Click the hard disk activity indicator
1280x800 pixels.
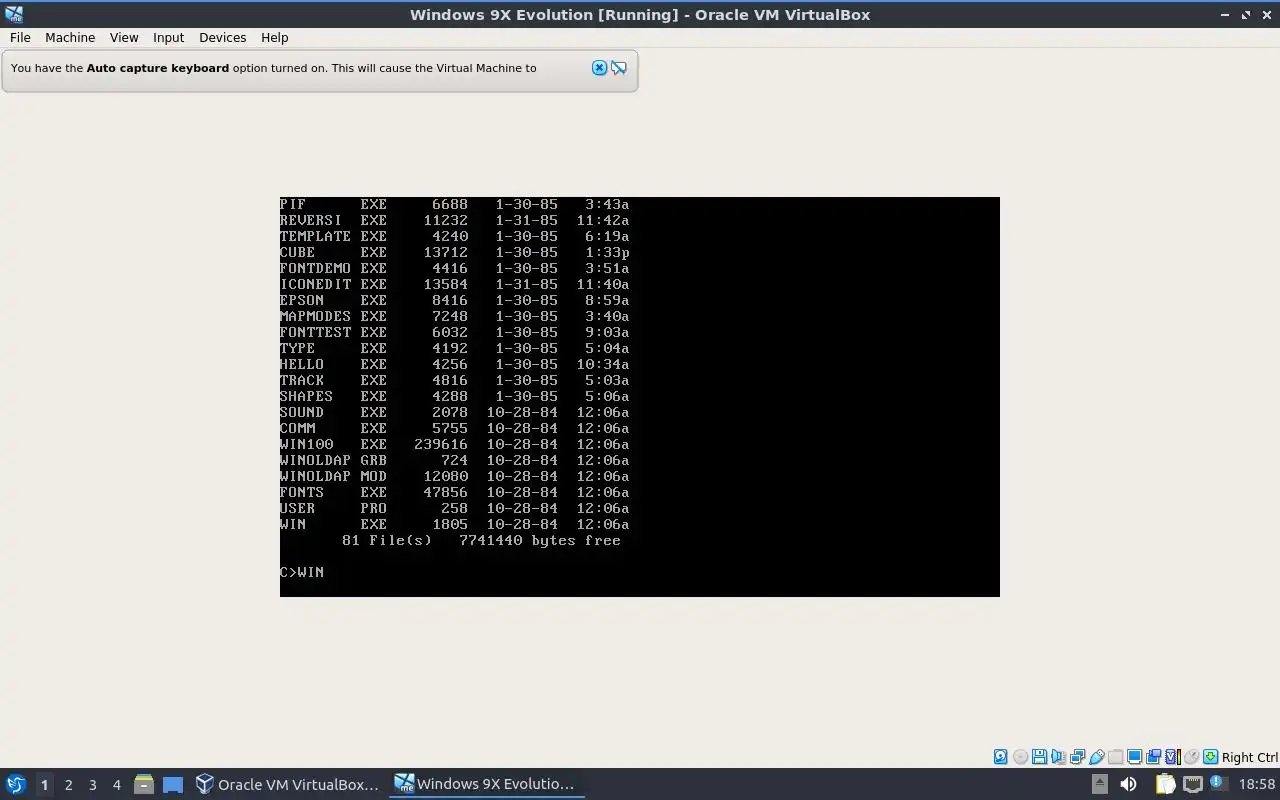pyautogui.click(x=1000, y=757)
